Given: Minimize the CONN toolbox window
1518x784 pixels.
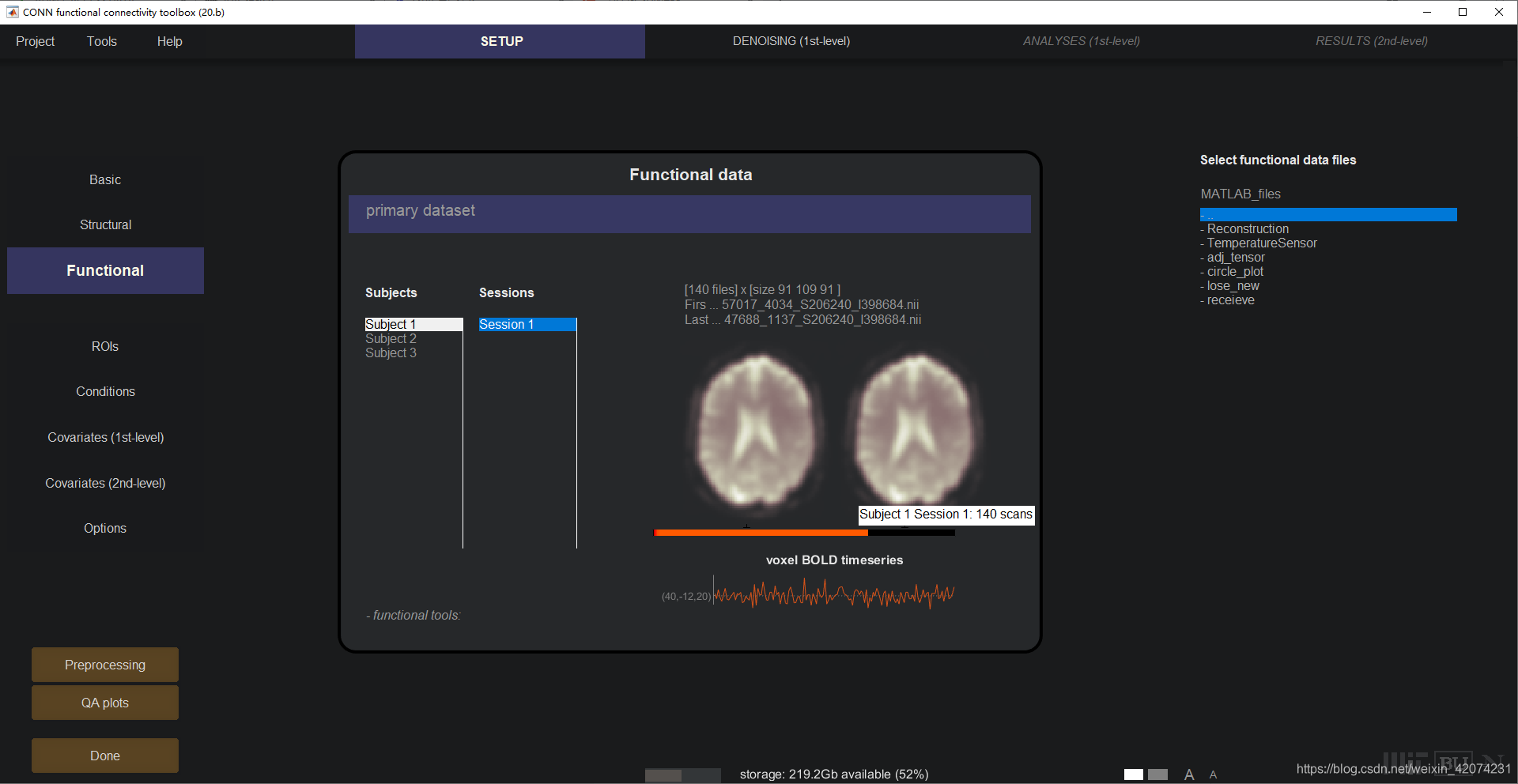Looking at the screenshot, I should (1427, 12).
